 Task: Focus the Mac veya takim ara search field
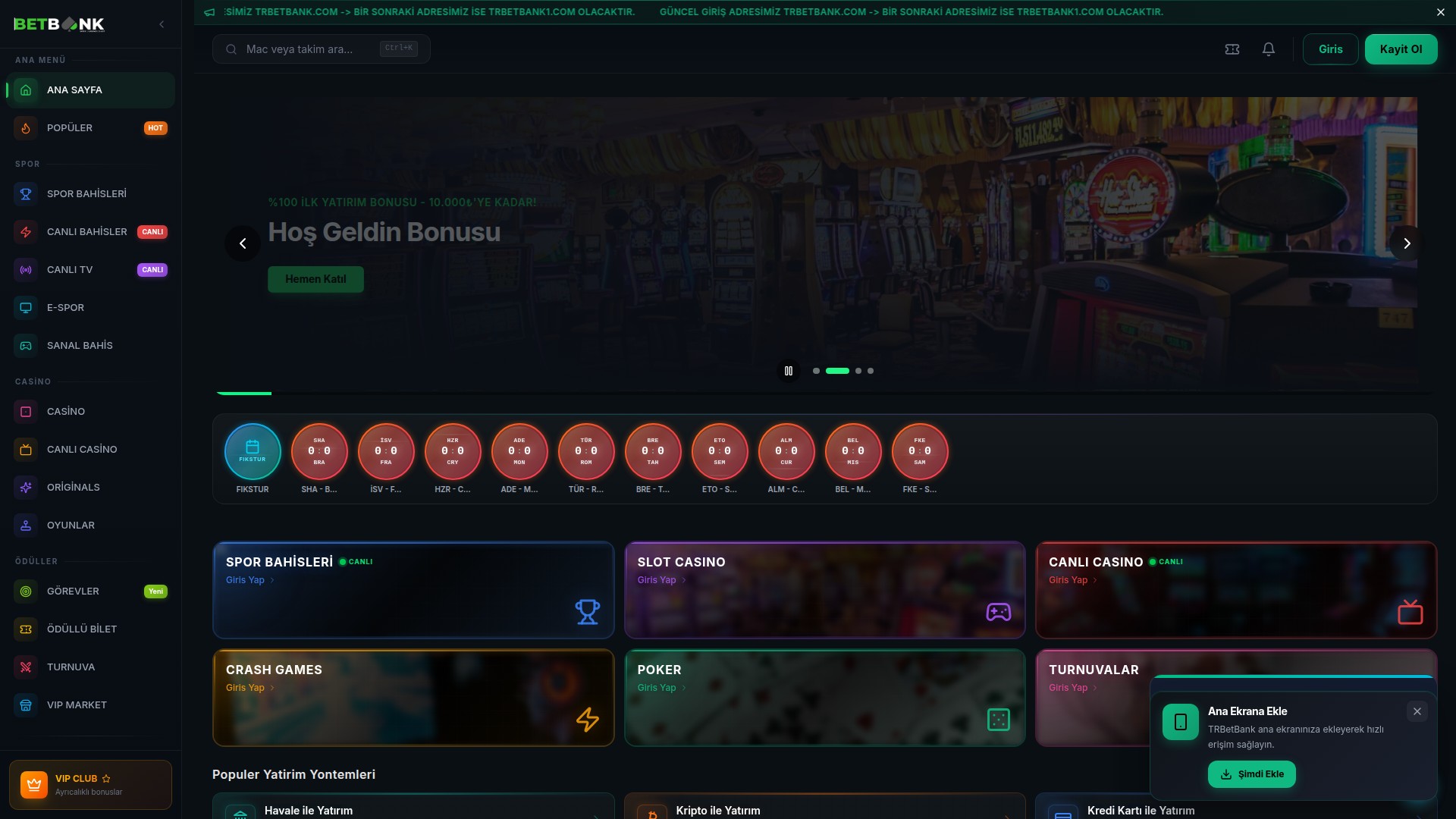click(311, 49)
